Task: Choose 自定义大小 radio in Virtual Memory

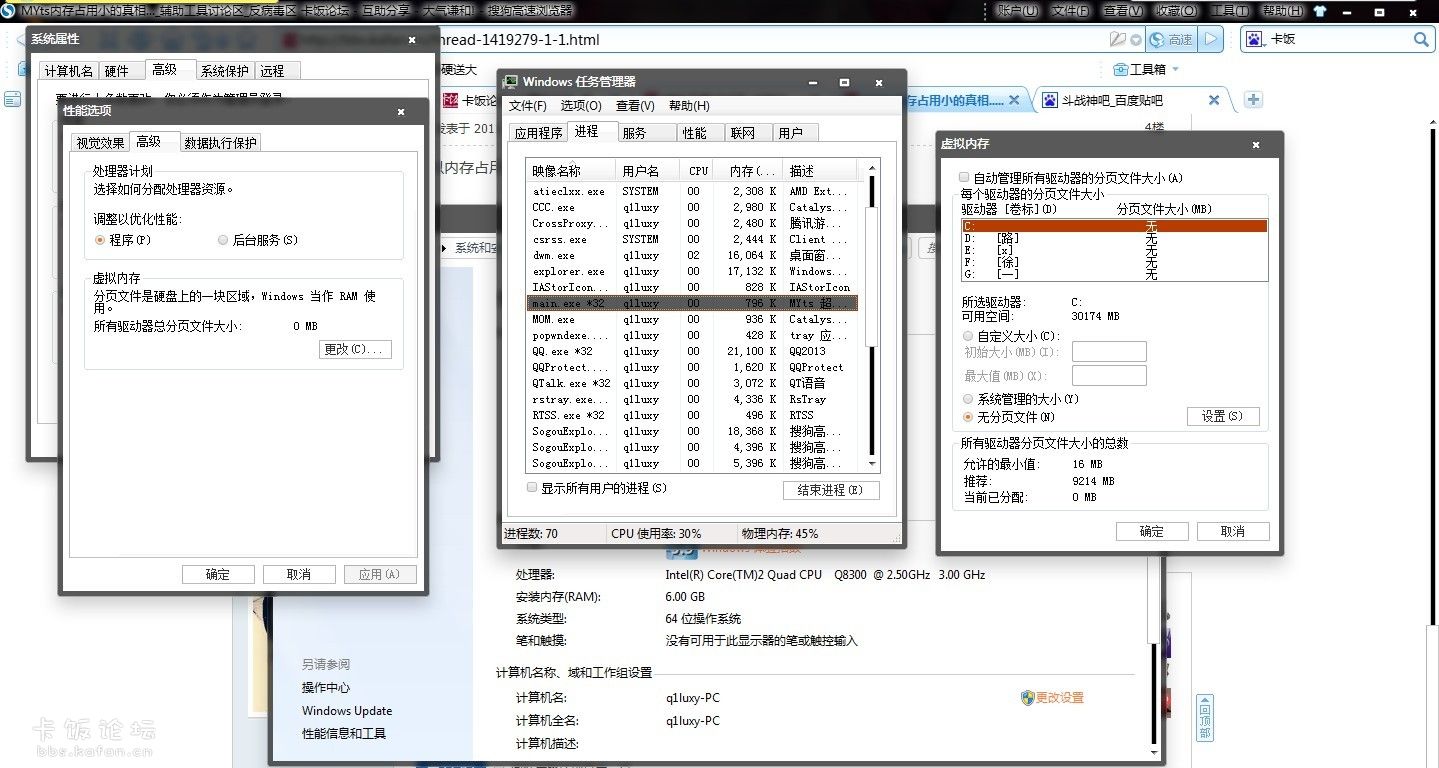Action: (x=967, y=336)
